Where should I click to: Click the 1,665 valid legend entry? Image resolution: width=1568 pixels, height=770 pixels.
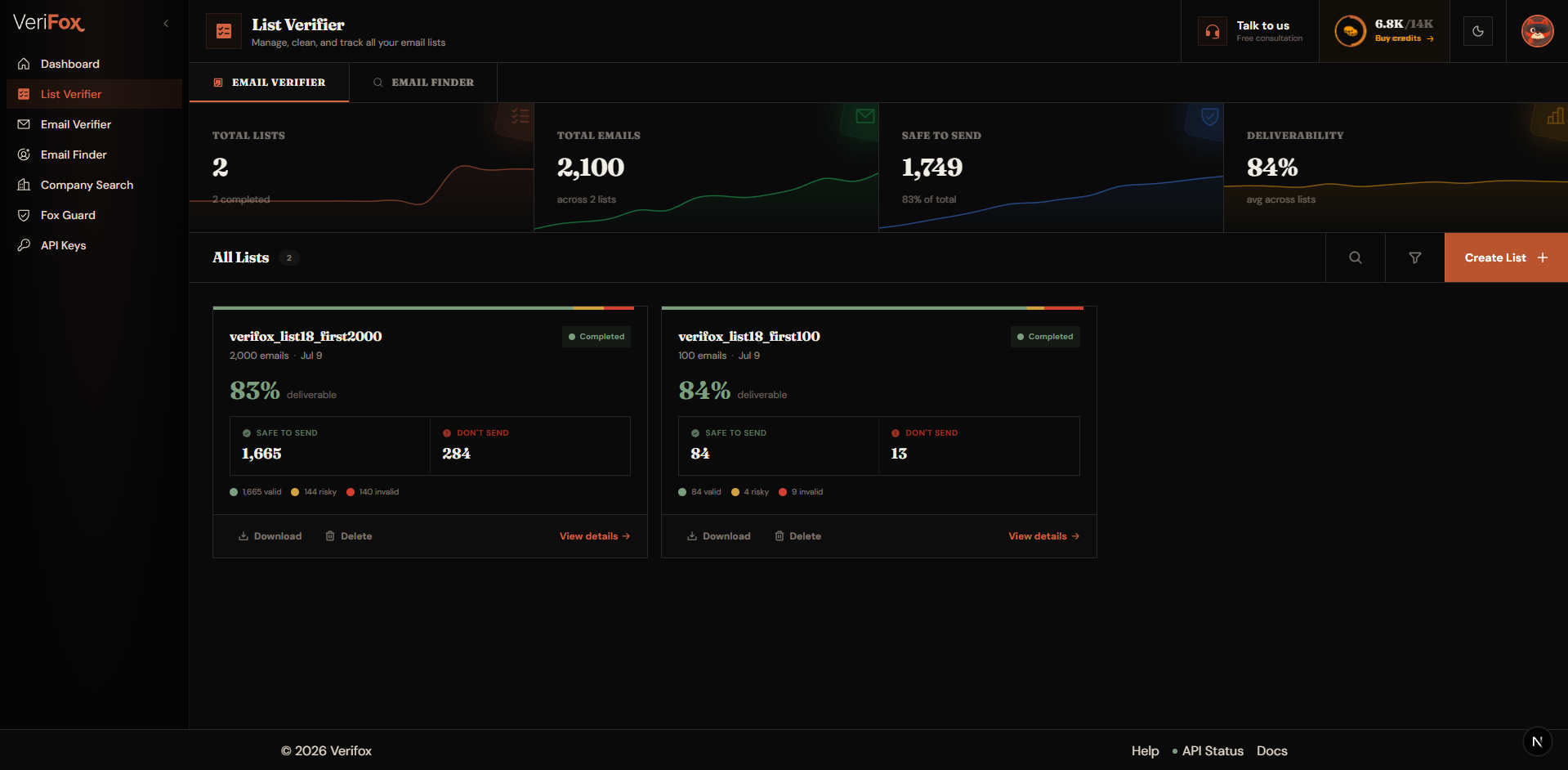tap(256, 492)
